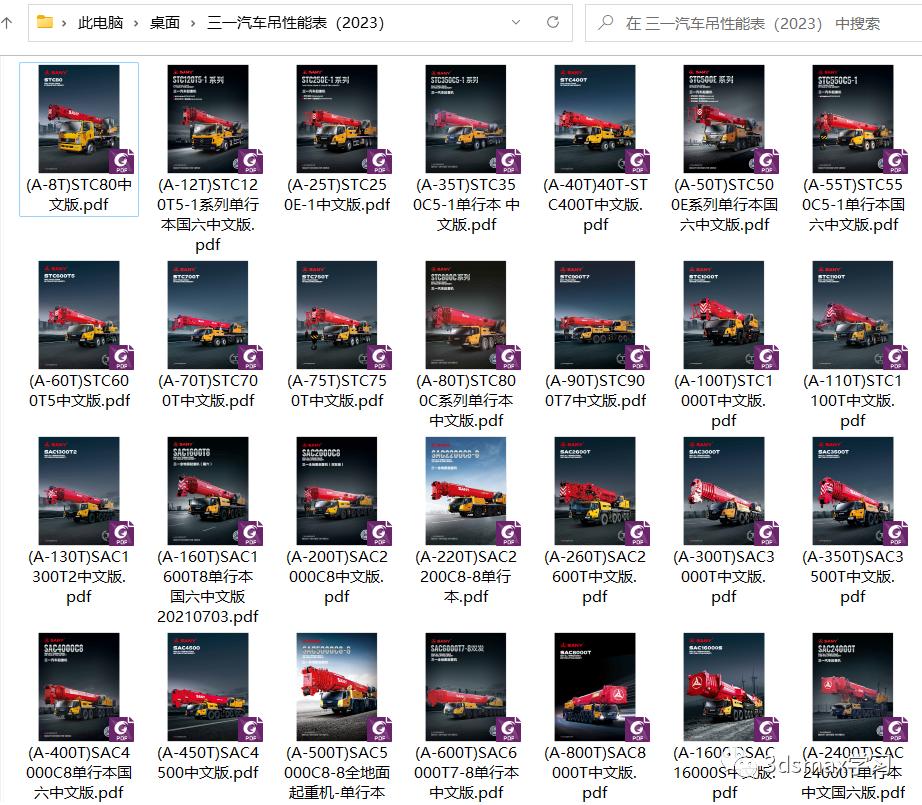Screen dimensions: 922x805
Task: Click file name (A-300T)SAC3000T中文版.pdf
Action: coord(724,576)
